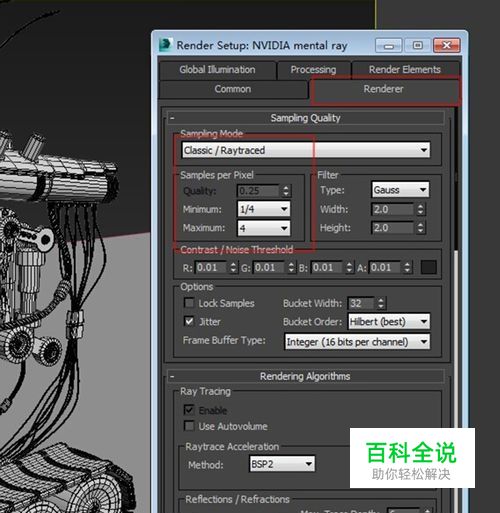
Task: Click the B contrast threshold field
Action: coord(327,267)
